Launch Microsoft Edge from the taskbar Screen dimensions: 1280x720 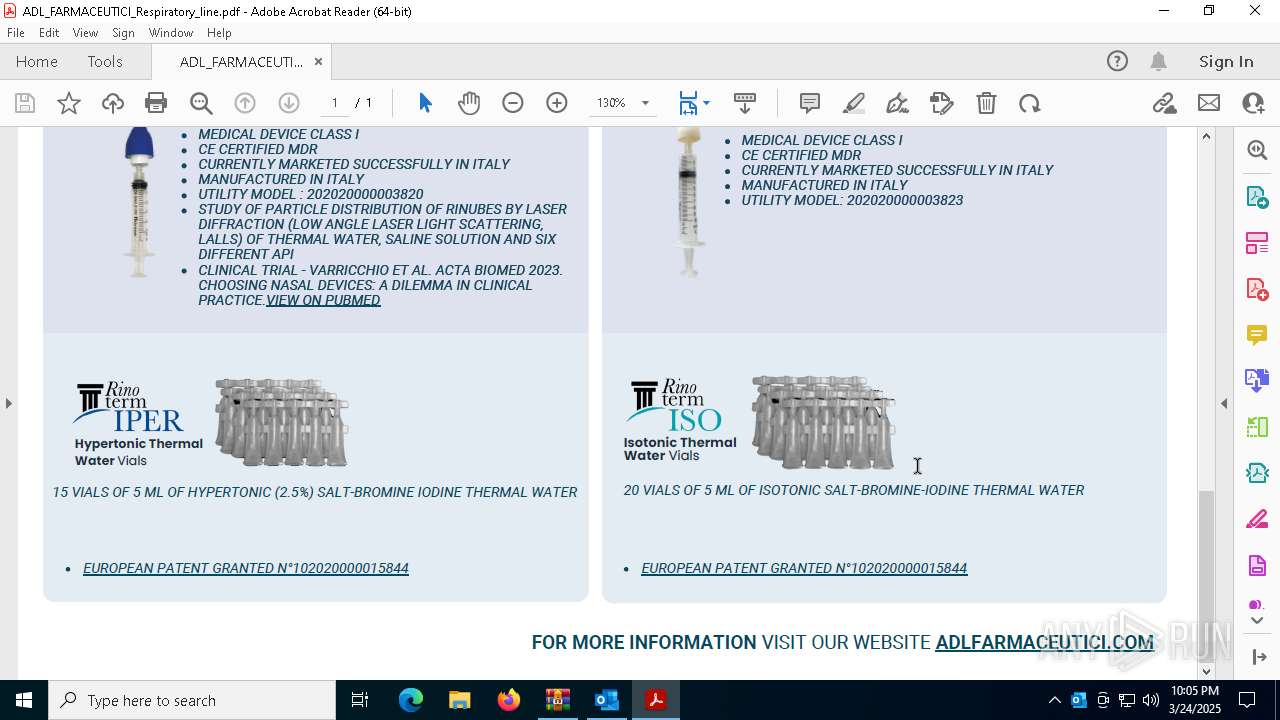pos(411,700)
